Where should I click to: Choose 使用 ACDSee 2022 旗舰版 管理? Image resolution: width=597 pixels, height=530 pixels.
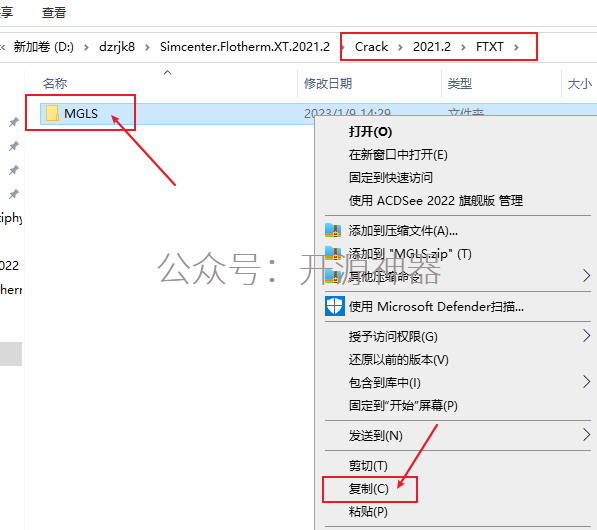(436, 200)
